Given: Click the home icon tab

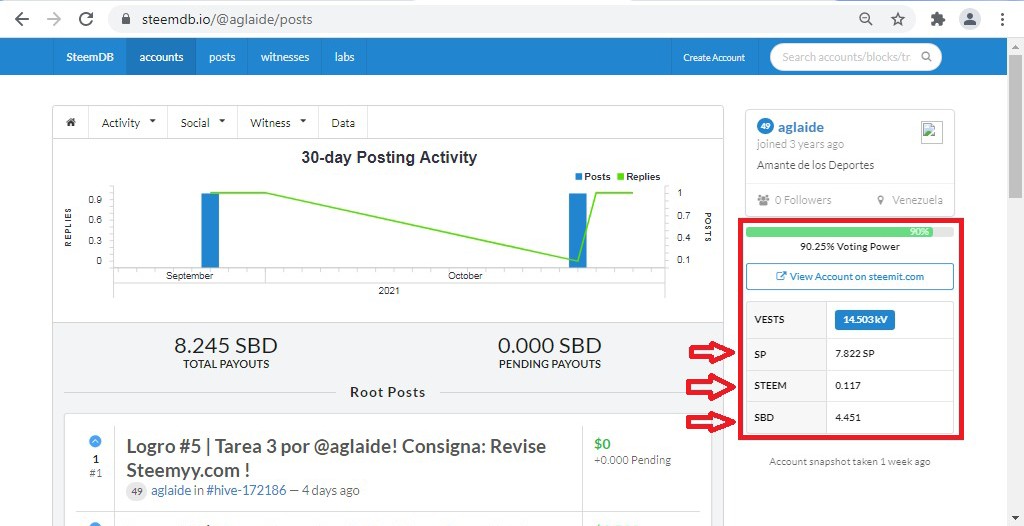Looking at the screenshot, I should click(x=71, y=122).
